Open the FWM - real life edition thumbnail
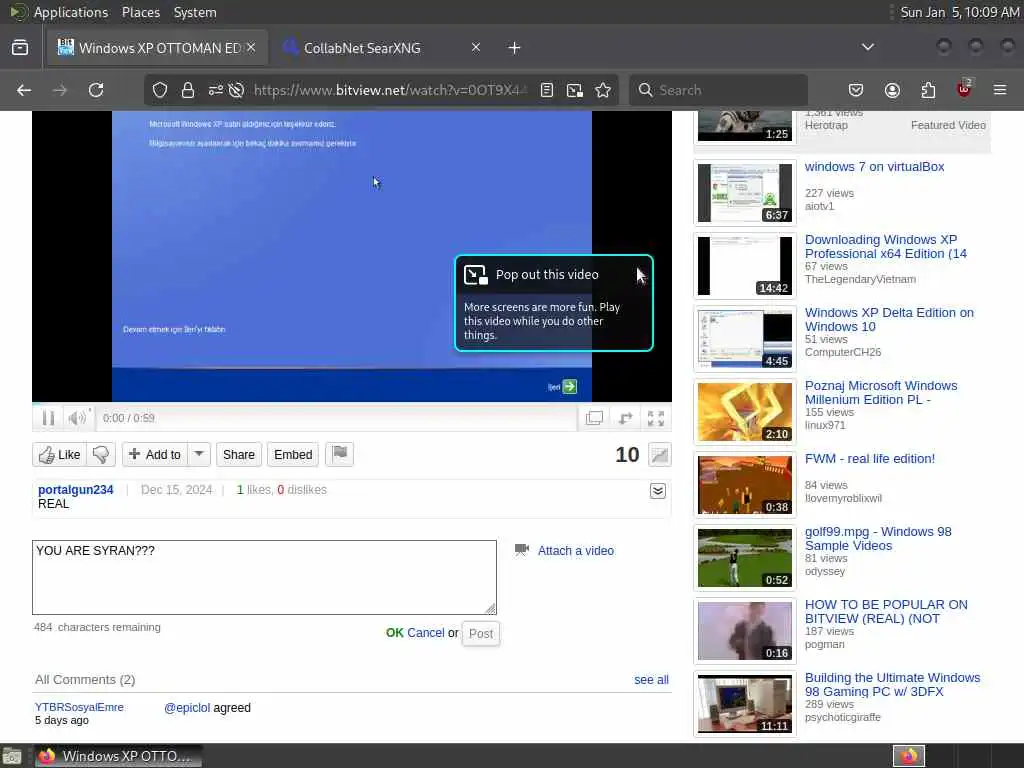The width and height of the screenshot is (1024, 768). point(745,485)
